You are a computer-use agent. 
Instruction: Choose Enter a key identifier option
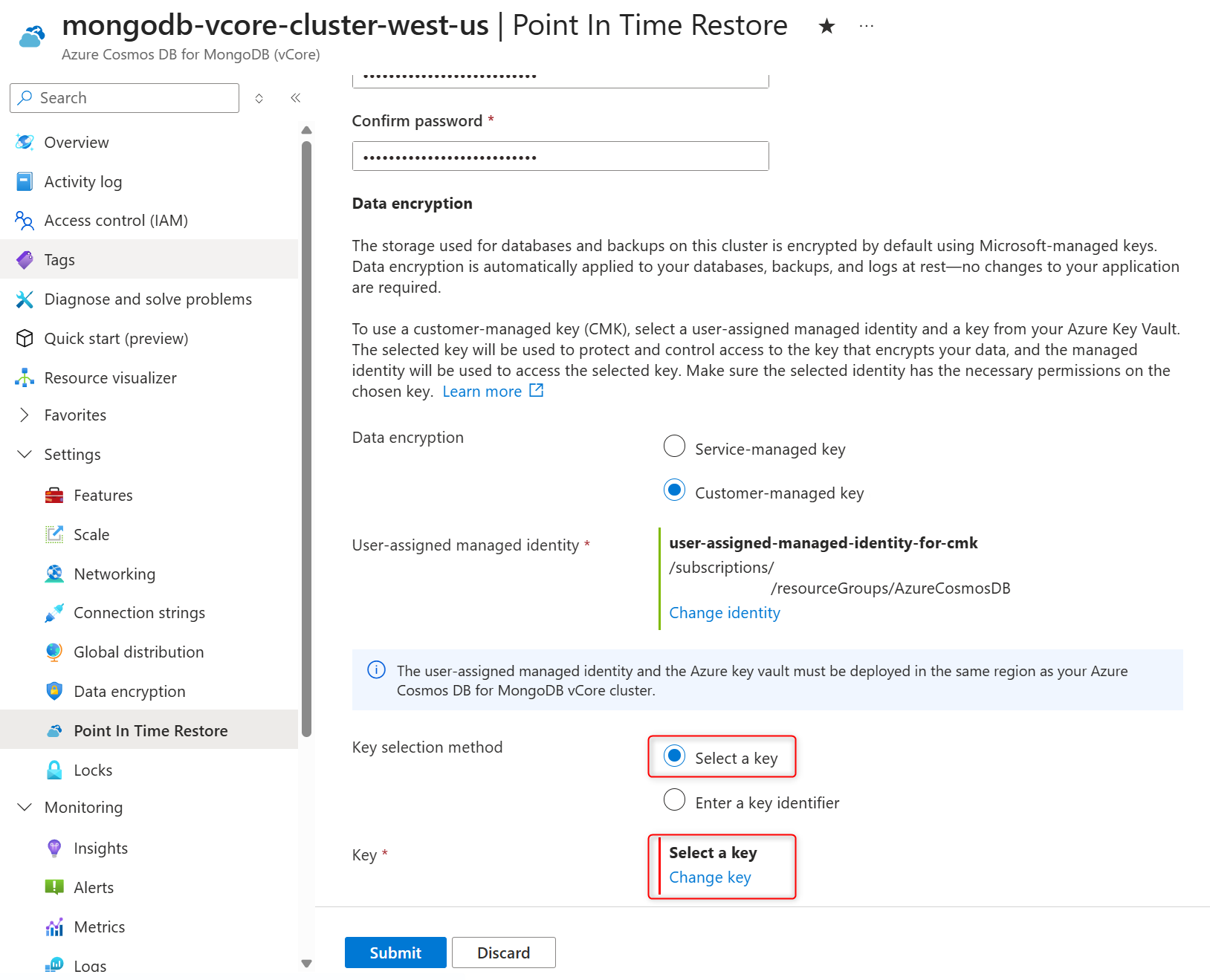point(674,800)
